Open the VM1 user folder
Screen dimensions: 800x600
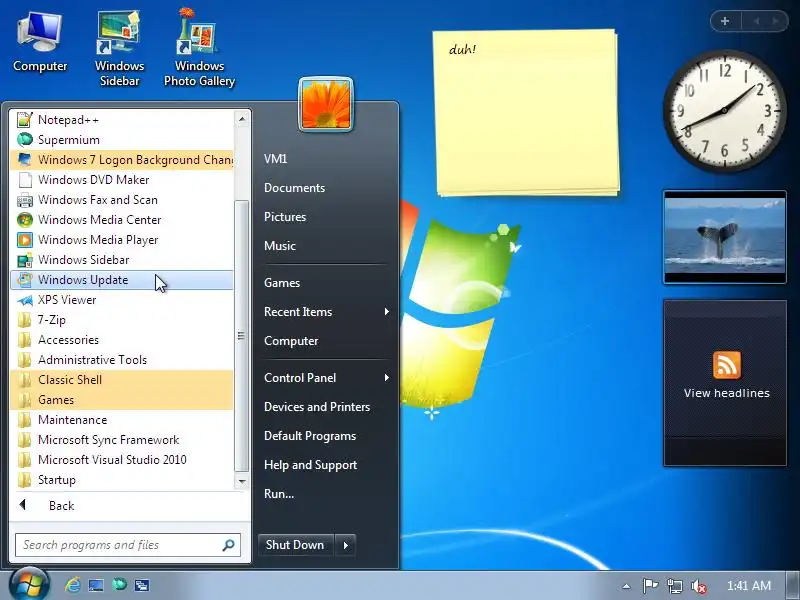tap(276, 159)
